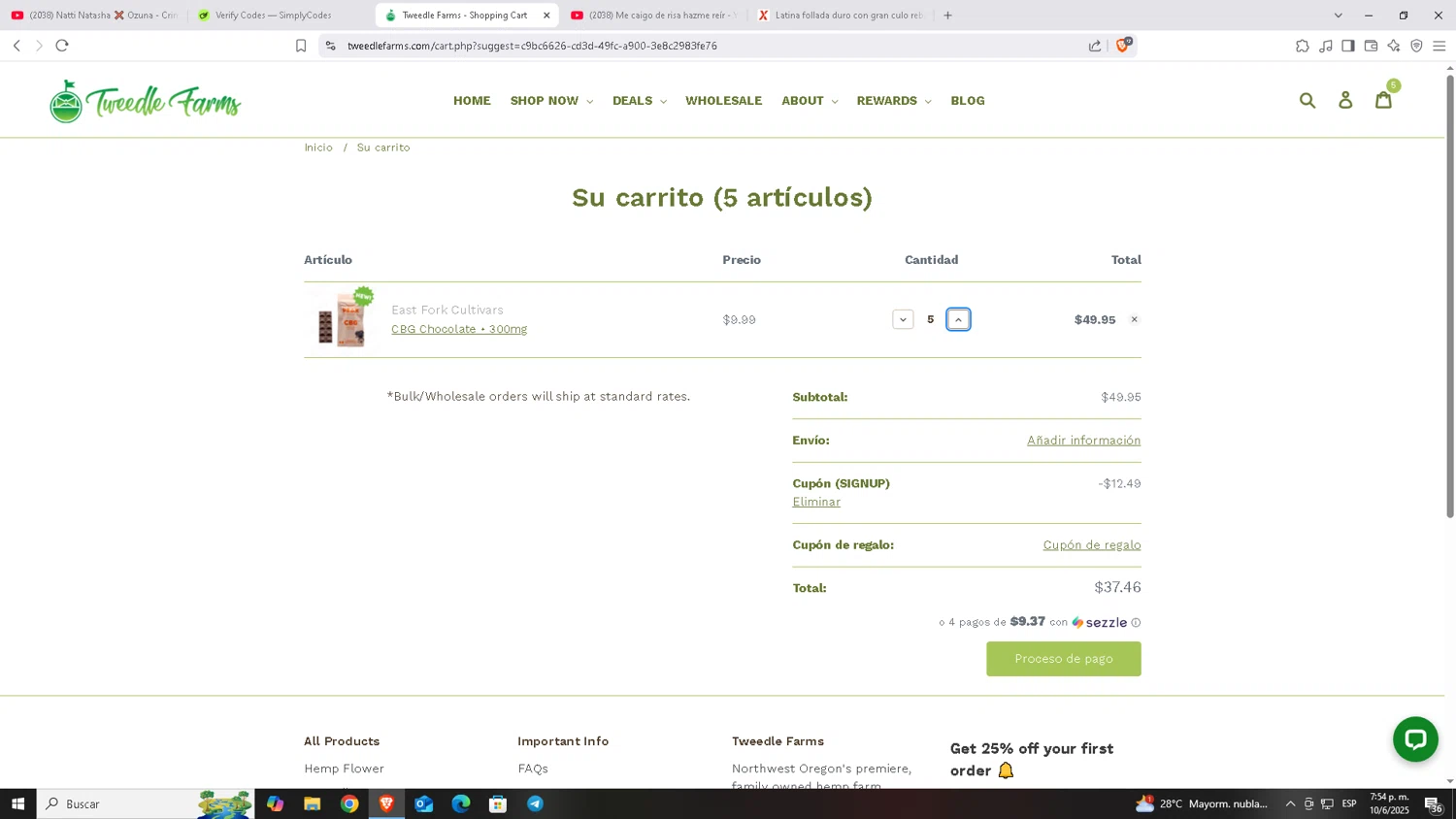This screenshot has width=1456, height=819.
Task: Switch to Natti Natasha YouTube tab
Action: coord(94,16)
